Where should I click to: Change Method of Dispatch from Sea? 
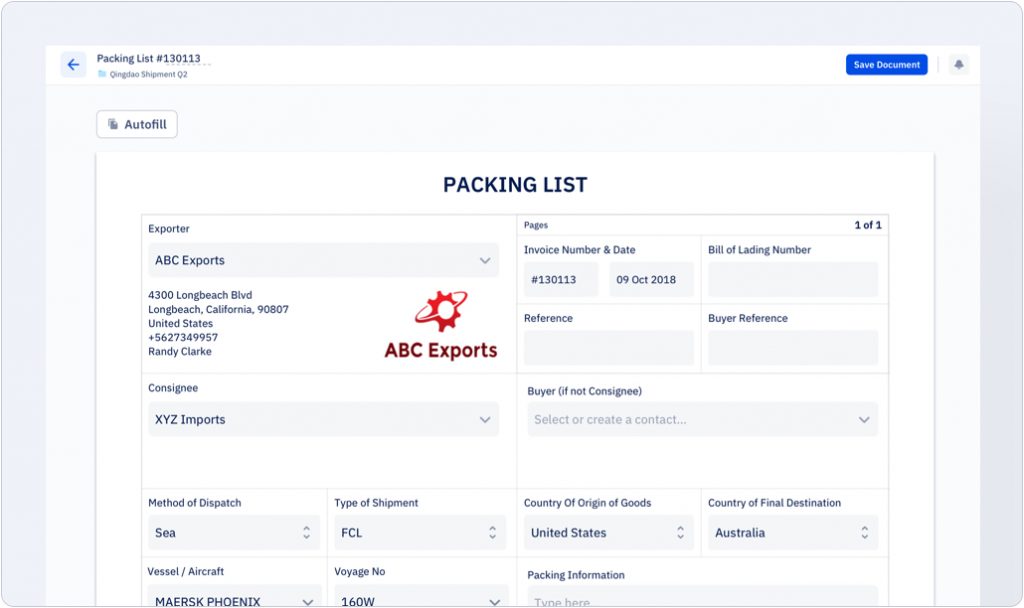[x=234, y=532]
